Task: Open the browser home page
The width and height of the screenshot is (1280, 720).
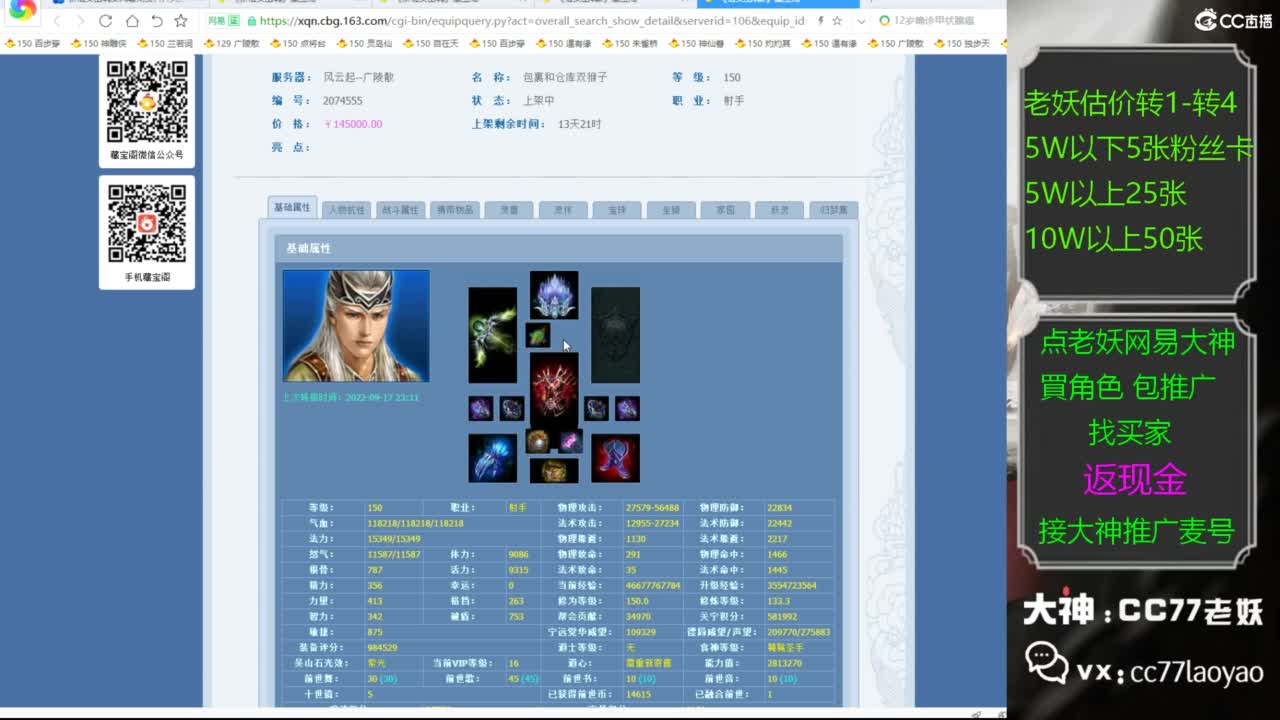Action: (131, 21)
